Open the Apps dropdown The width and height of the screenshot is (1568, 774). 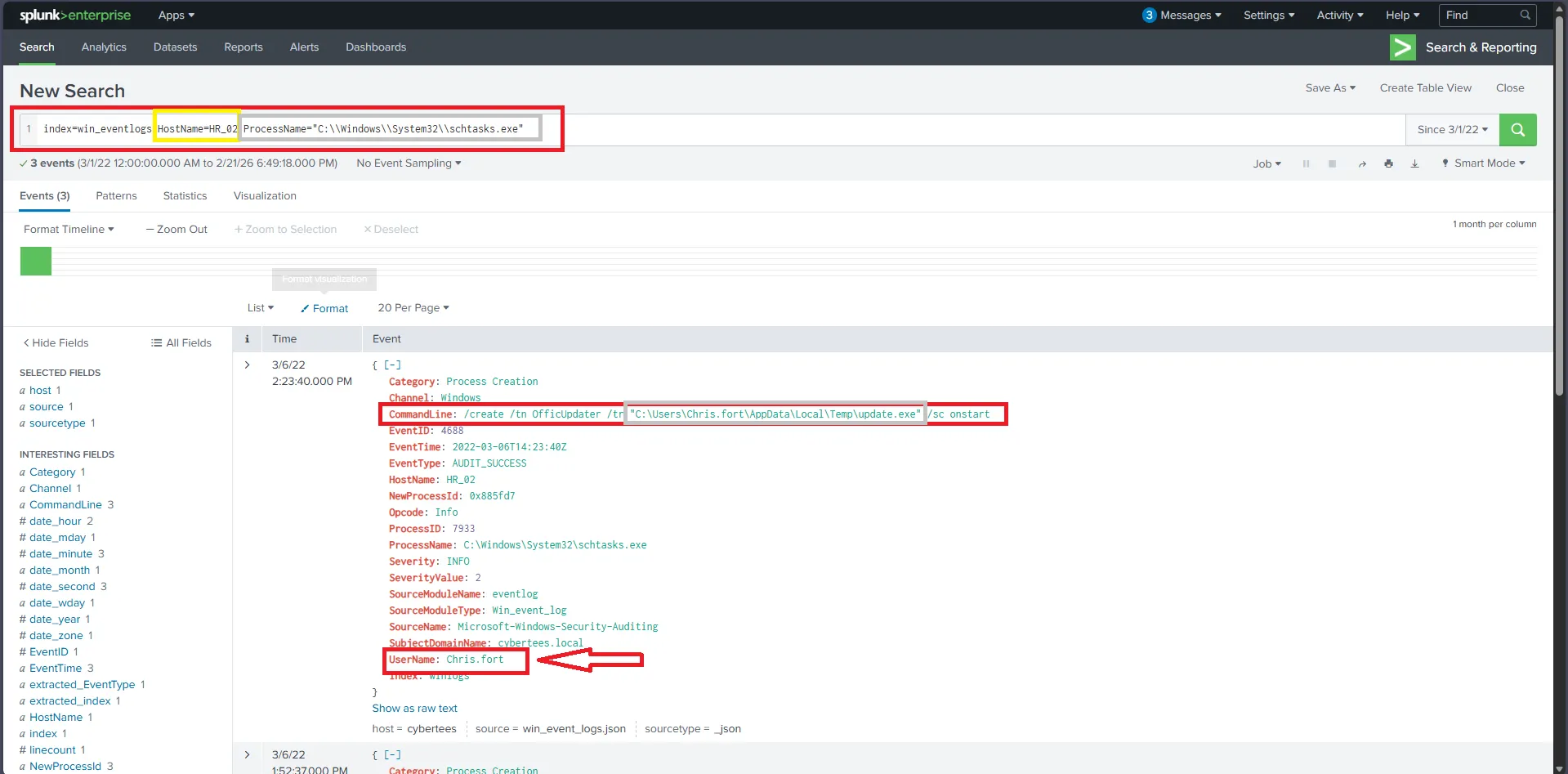176,16
